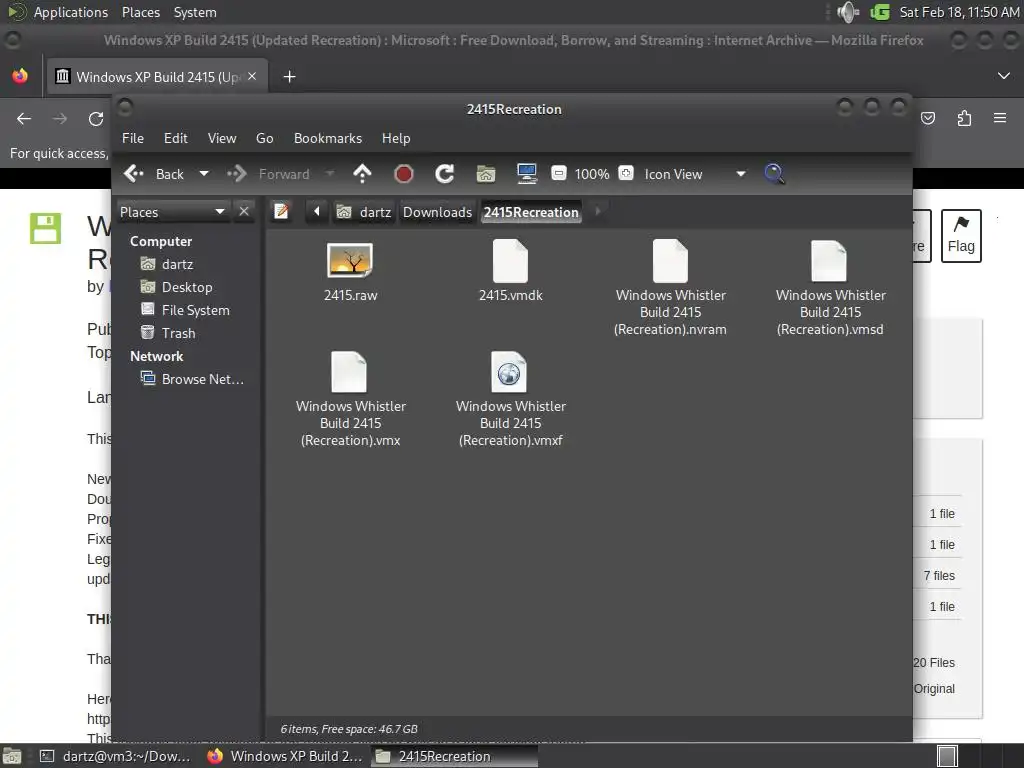Viewport: 1024px width, 768px height.
Task: Zoom in with the plus icon
Action: click(626, 173)
